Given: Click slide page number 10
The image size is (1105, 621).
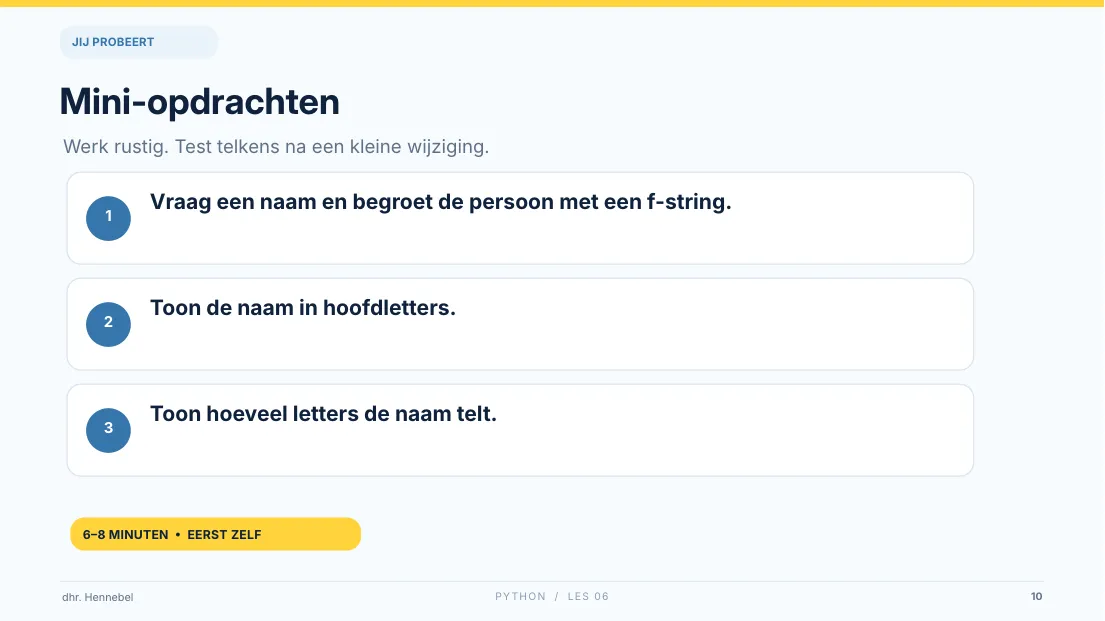Looking at the screenshot, I should (1036, 596).
